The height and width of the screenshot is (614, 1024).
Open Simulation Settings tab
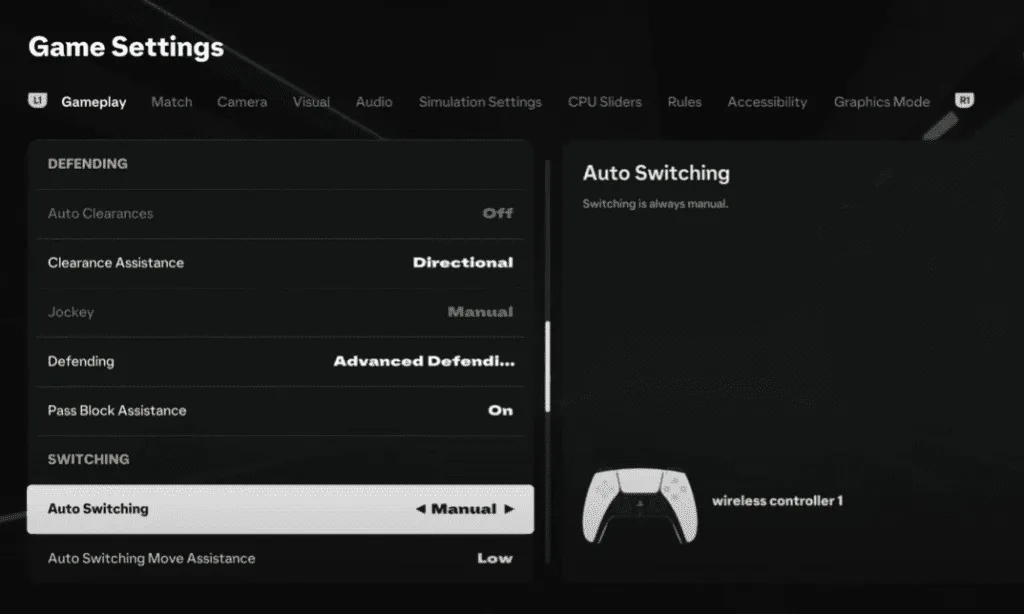(x=480, y=102)
